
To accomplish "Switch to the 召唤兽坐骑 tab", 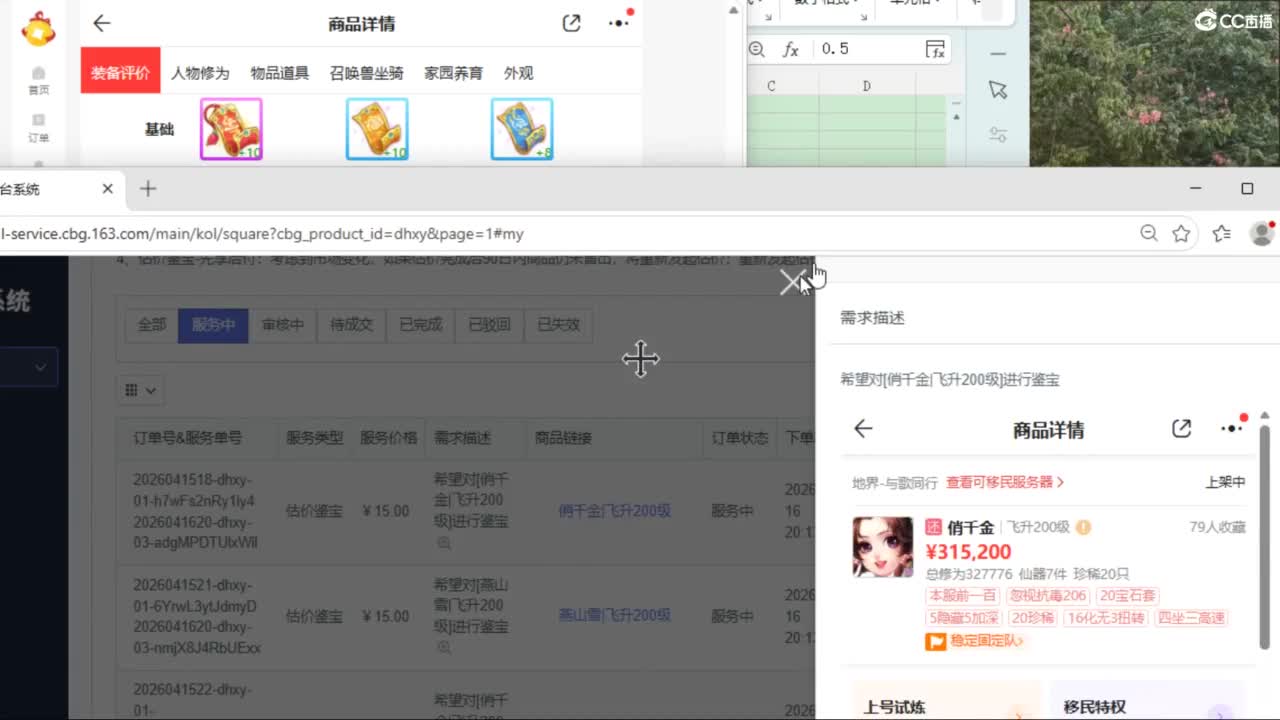I will (x=367, y=73).
